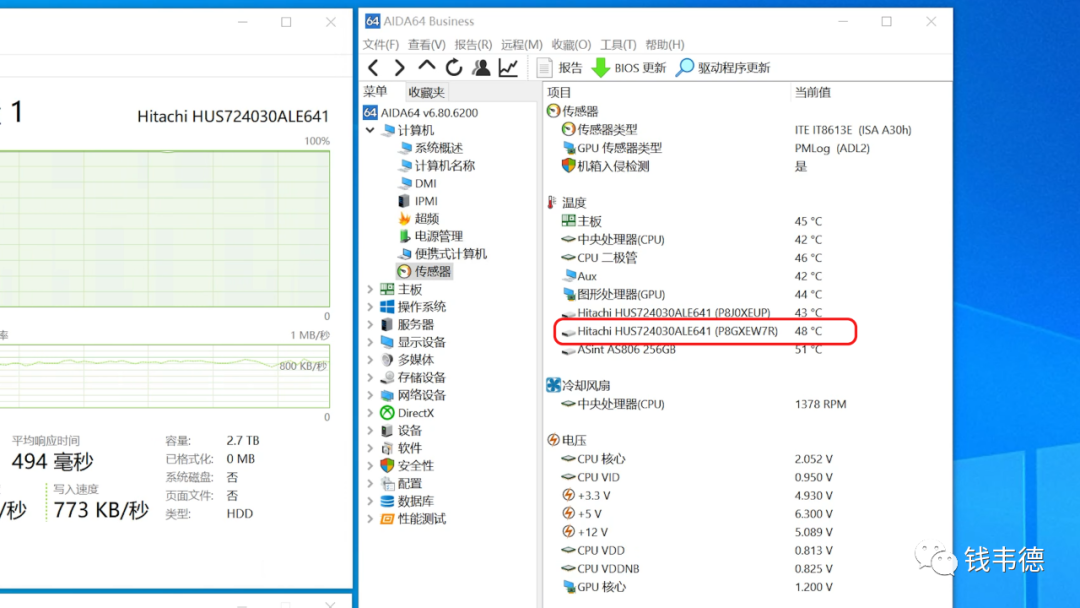
Task: Open the user accounts toolbar icon
Action: tap(481, 67)
